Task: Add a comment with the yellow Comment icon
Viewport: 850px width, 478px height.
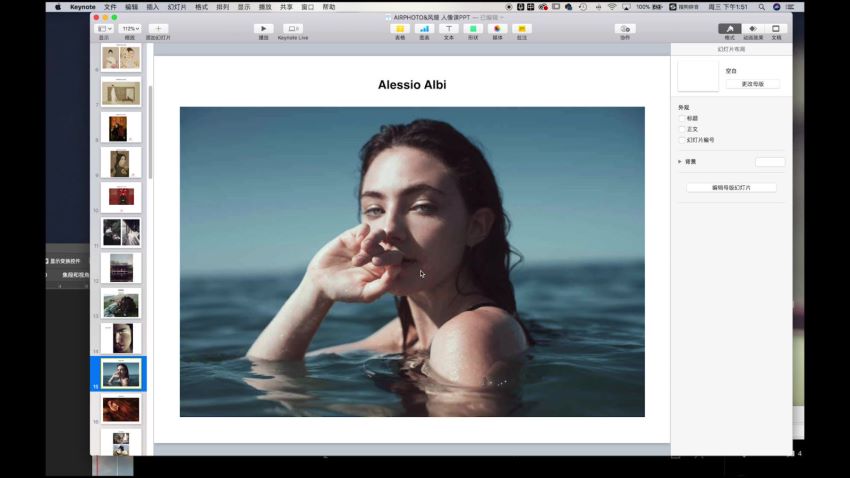Action: pos(521,29)
